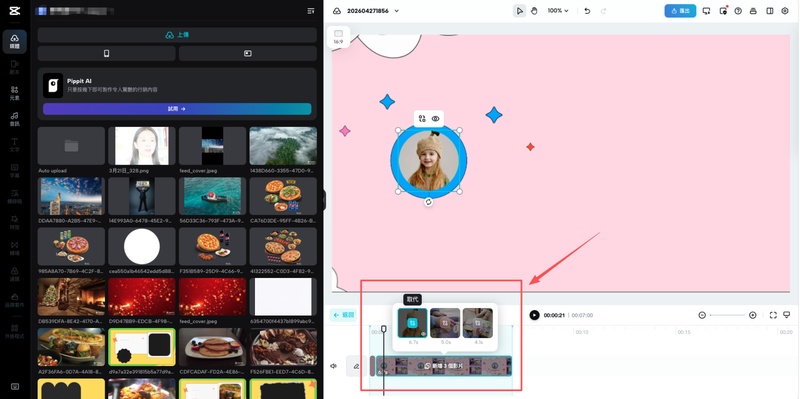This screenshot has width=800, height=399.
Task: Open the present monitor icon in top bar
Action: (x=706, y=11)
